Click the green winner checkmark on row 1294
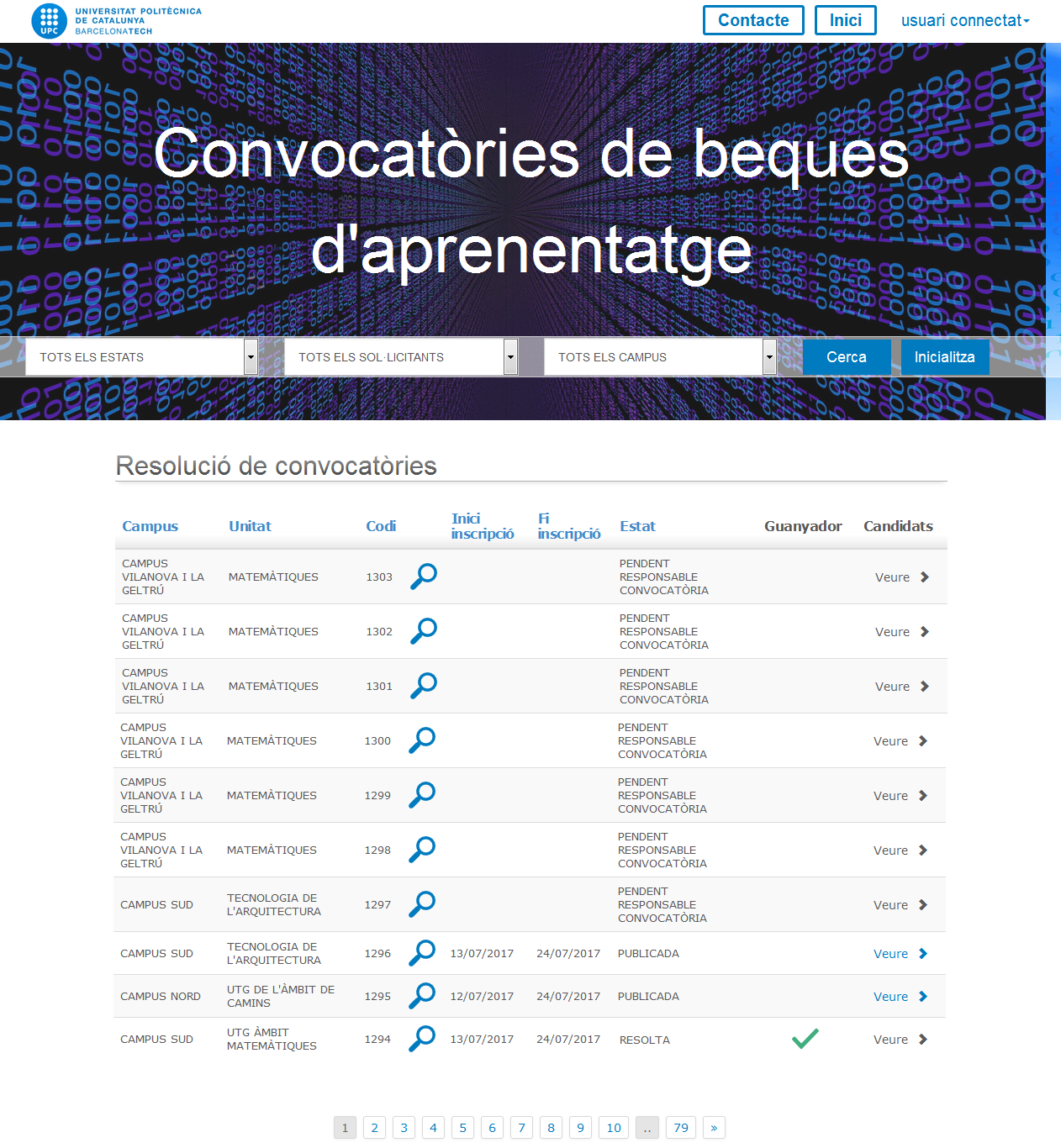 805,1040
